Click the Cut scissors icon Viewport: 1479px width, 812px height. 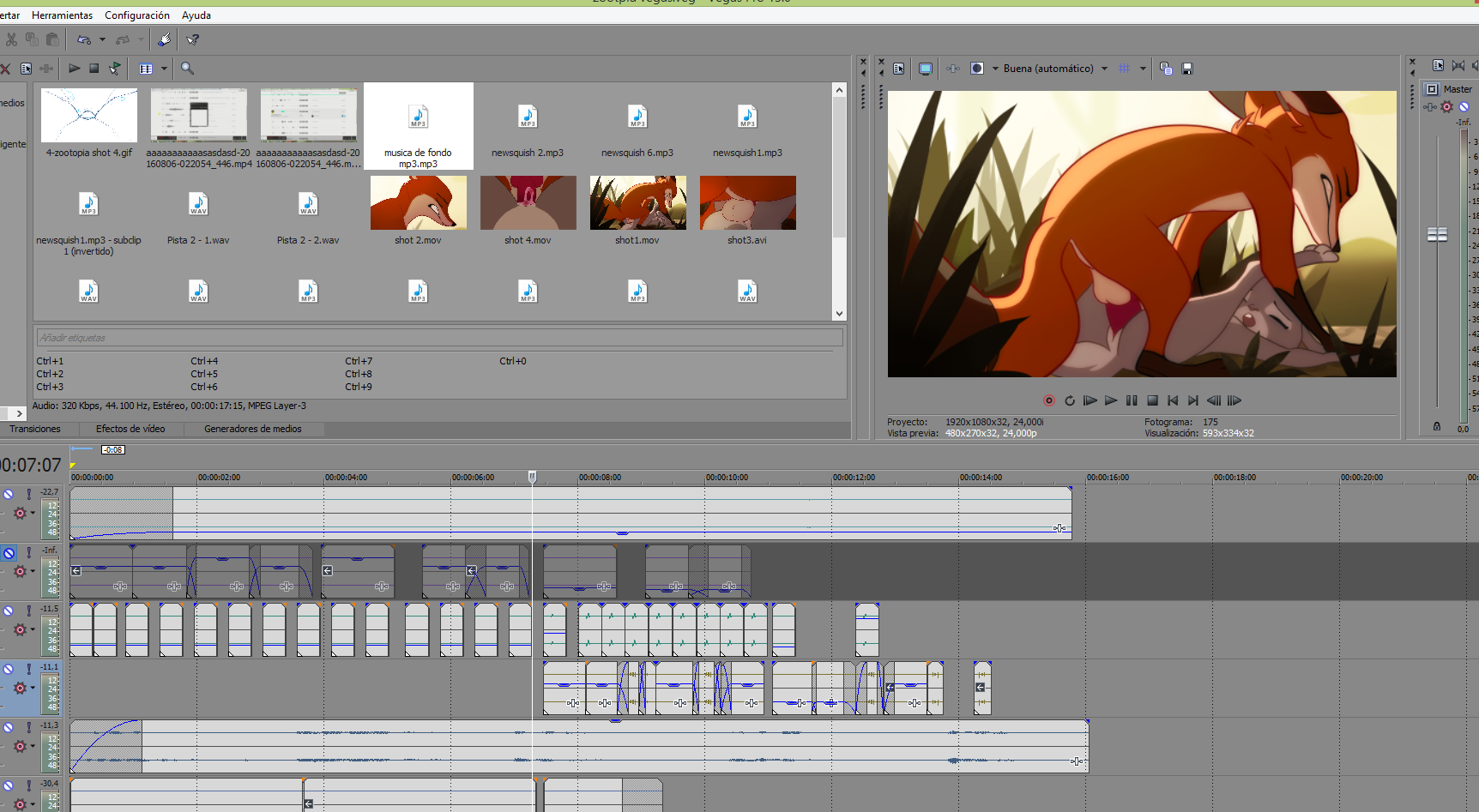[x=11, y=39]
